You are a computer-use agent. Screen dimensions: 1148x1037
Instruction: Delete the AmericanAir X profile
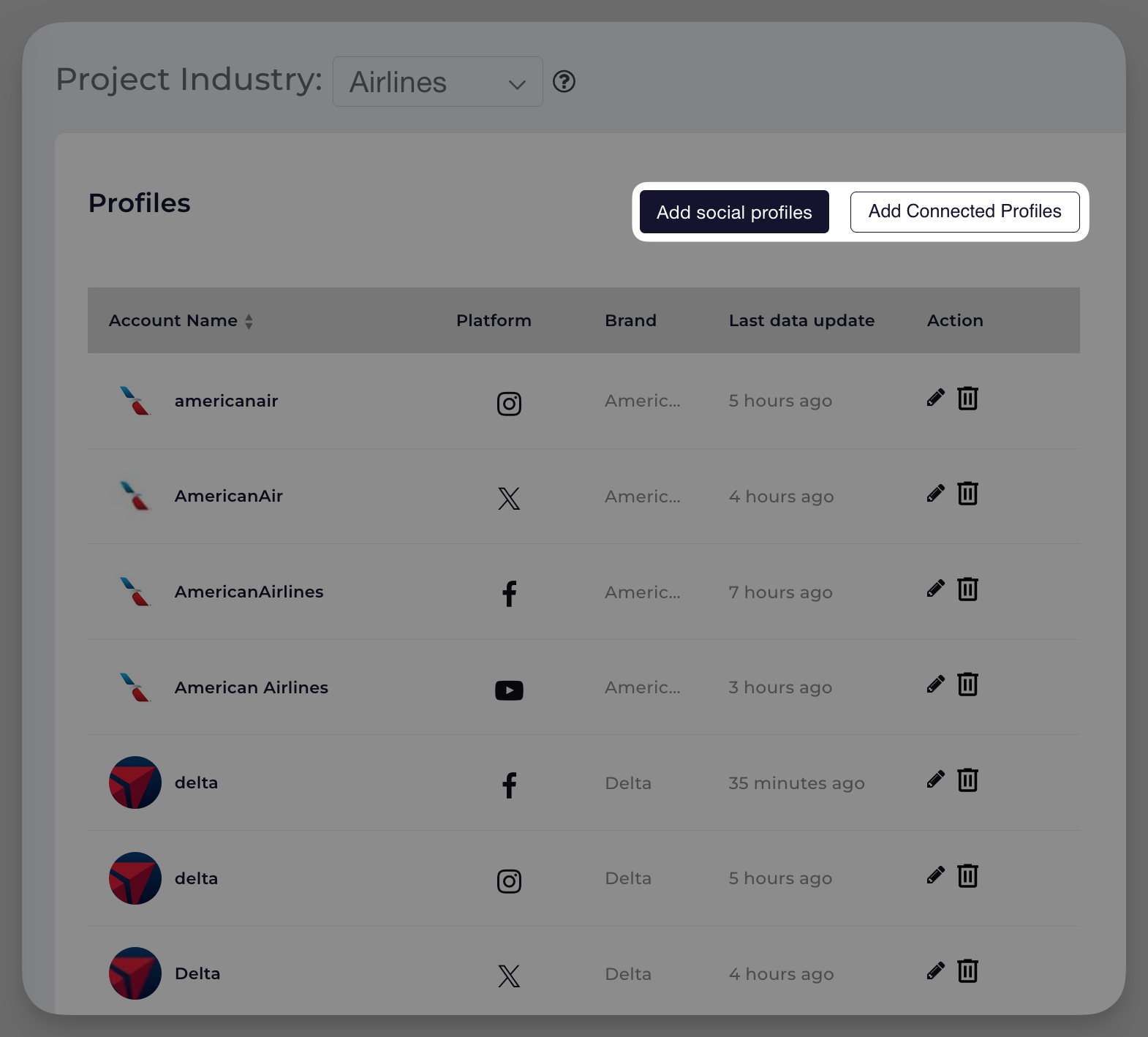[x=967, y=493]
